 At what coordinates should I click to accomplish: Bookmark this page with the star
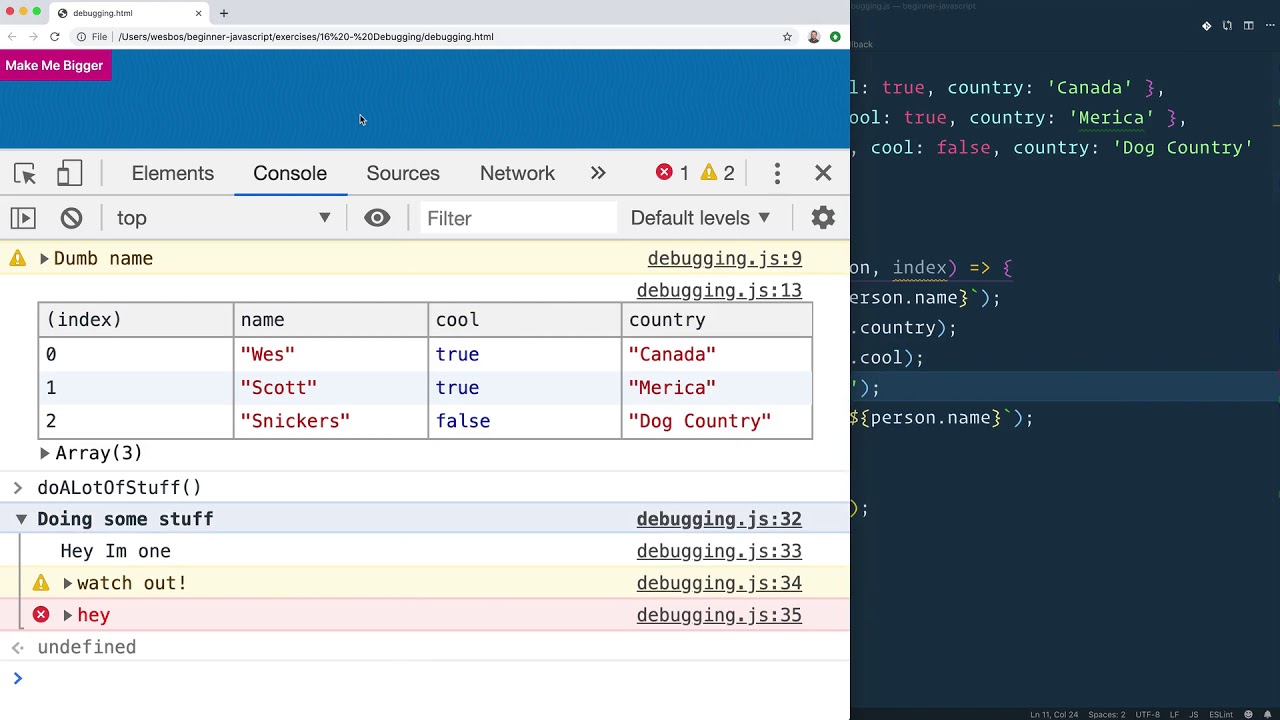787,37
